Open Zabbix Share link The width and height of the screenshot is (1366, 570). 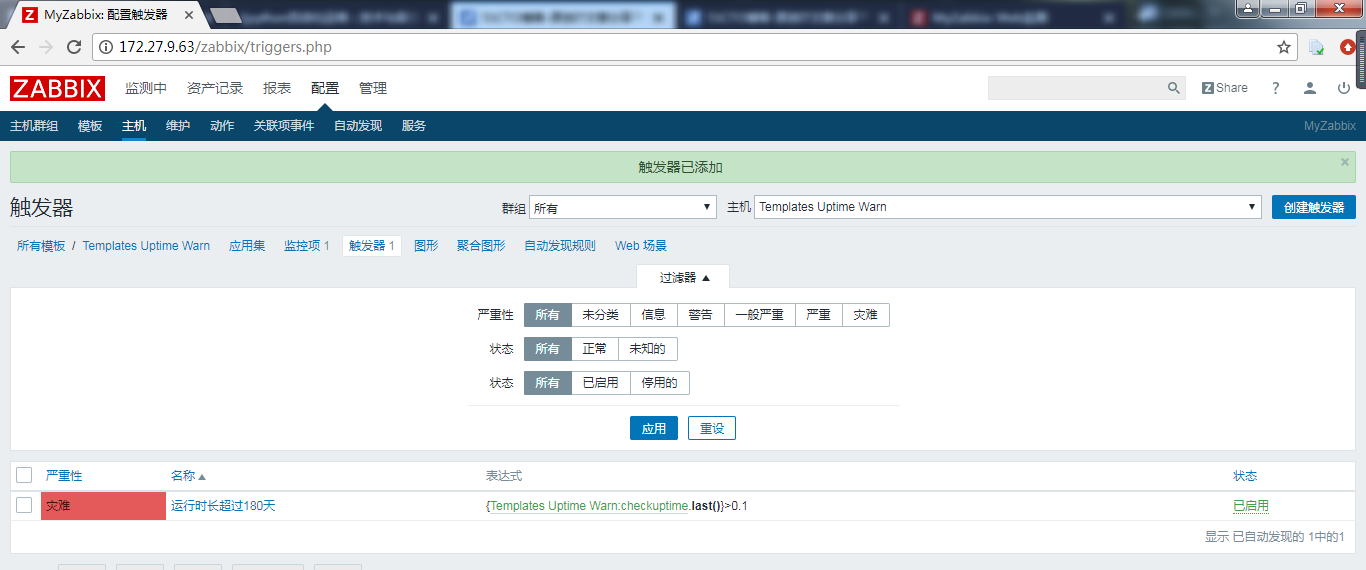(x=1225, y=88)
